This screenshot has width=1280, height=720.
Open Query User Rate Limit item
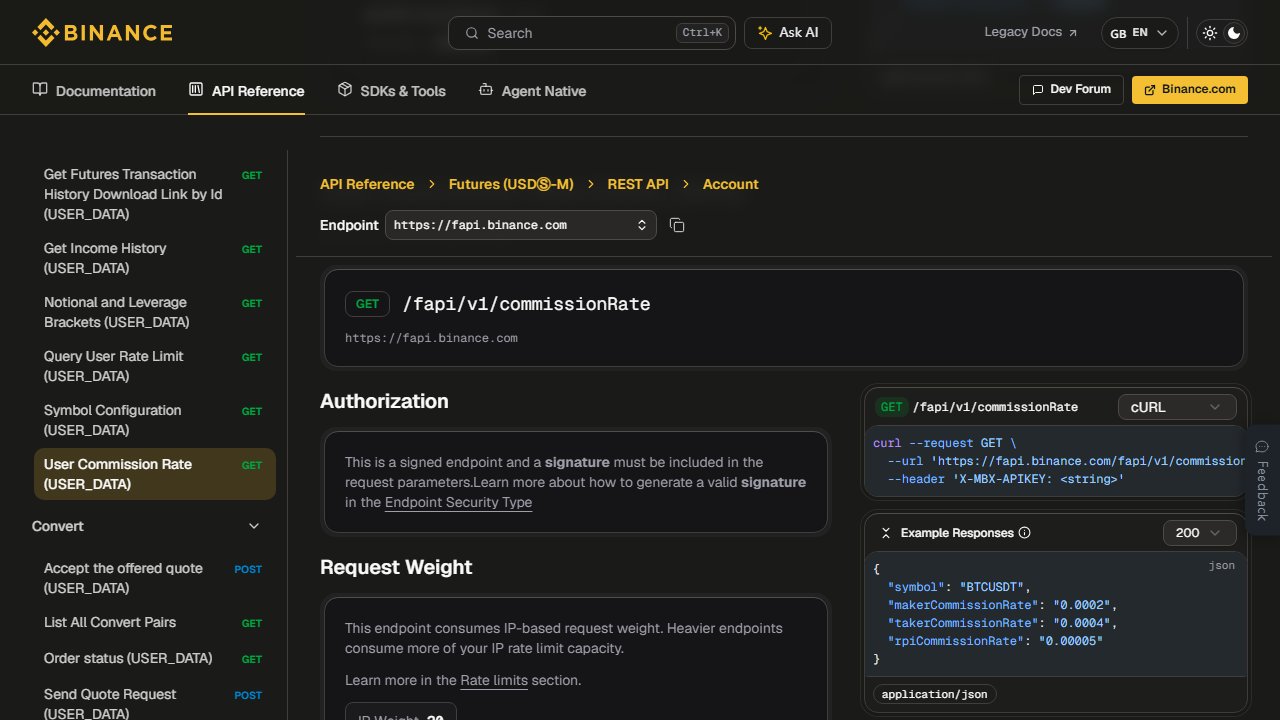tap(154, 366)
